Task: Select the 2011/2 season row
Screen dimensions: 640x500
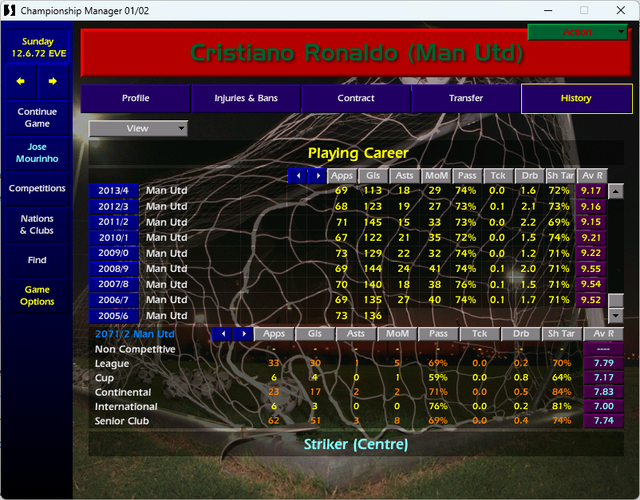Action: (x=113, y=222)
